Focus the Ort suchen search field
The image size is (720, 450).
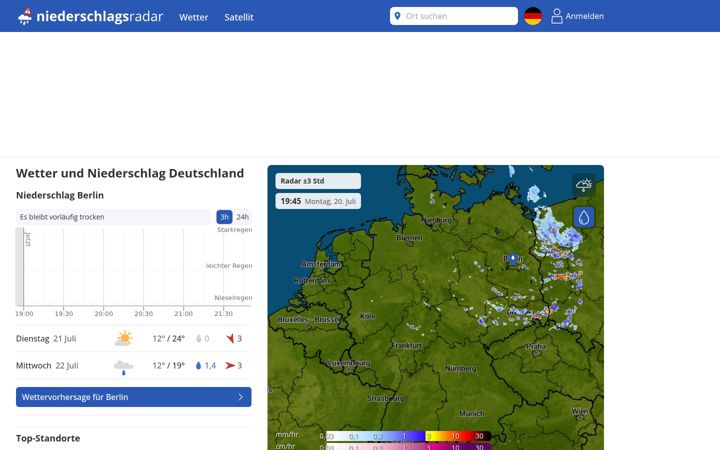(x=454, y=16)
